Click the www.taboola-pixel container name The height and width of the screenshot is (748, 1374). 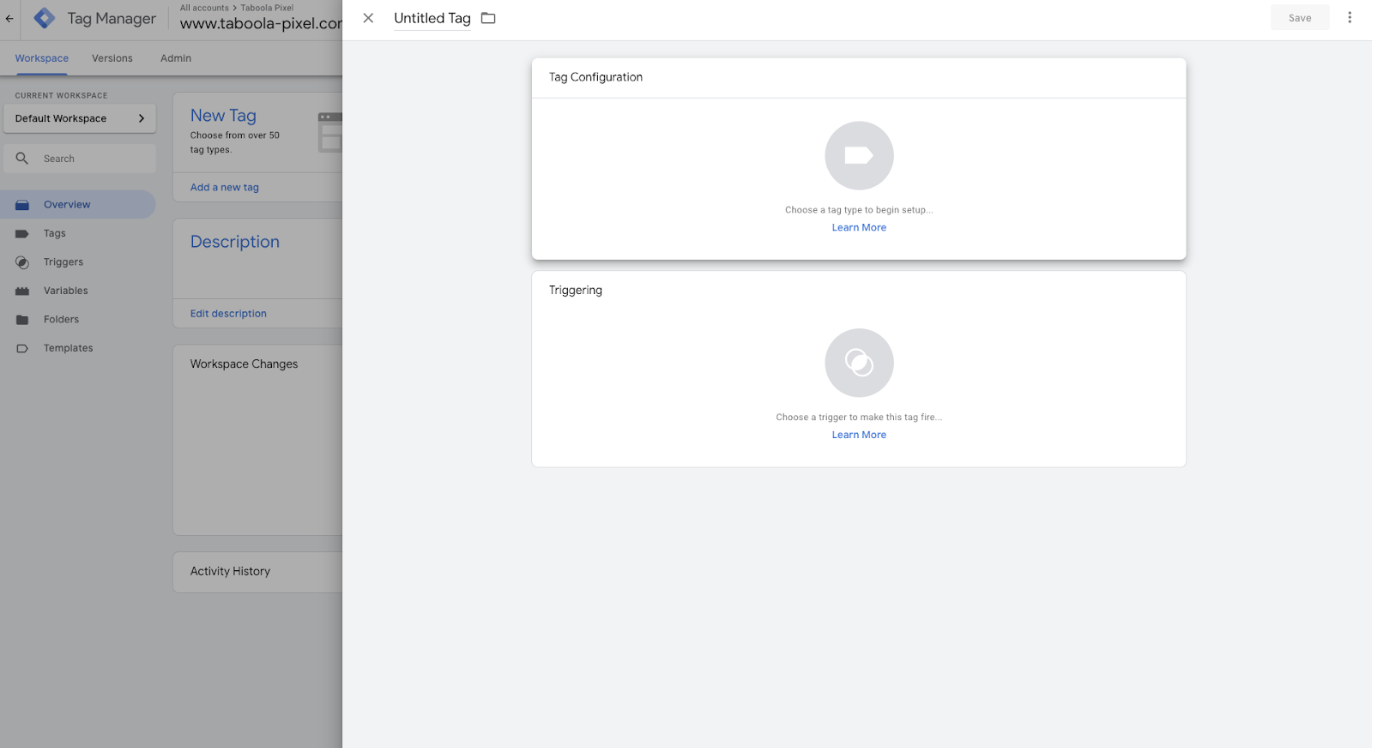261,24
